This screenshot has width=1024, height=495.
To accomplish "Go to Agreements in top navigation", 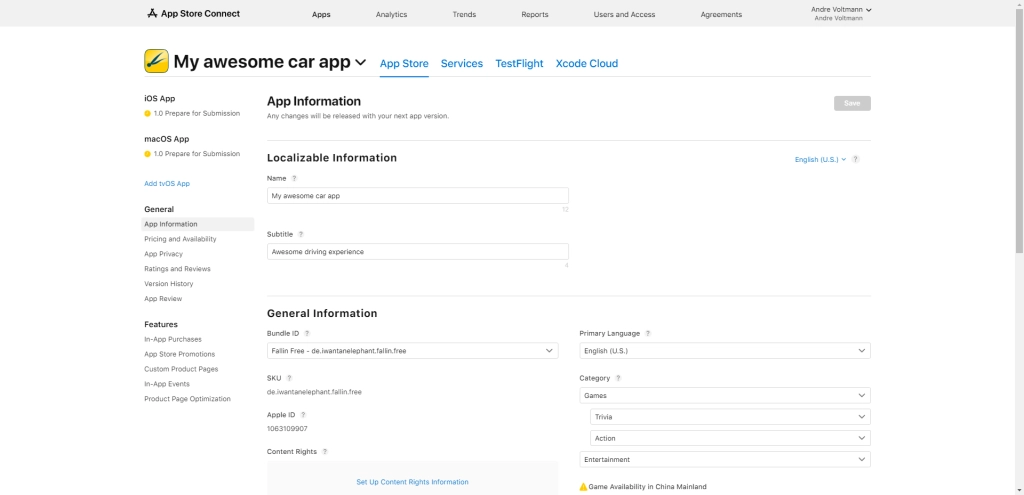I will [721, 14].
